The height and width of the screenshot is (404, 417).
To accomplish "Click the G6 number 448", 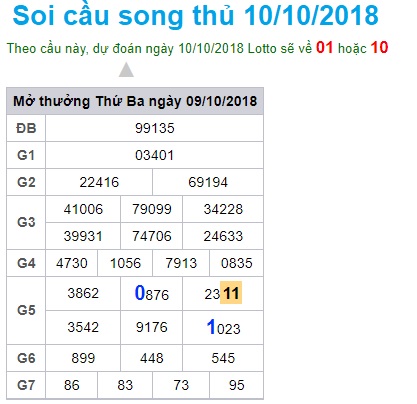I will click(x=152, y=358).
